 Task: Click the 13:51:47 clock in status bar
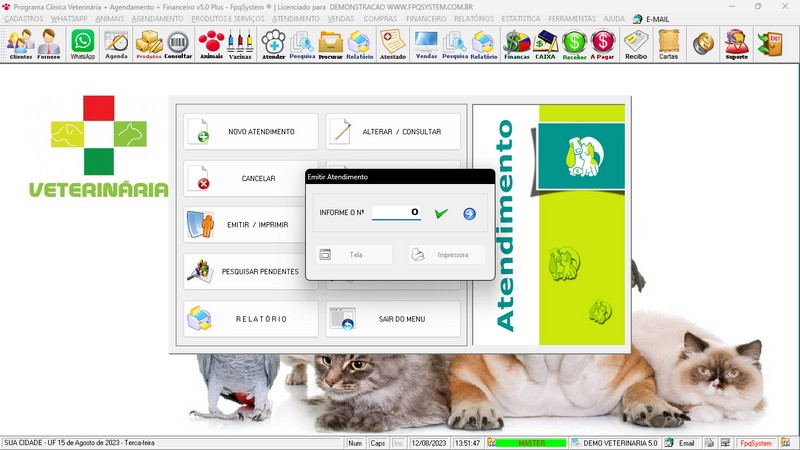(467, 443)
